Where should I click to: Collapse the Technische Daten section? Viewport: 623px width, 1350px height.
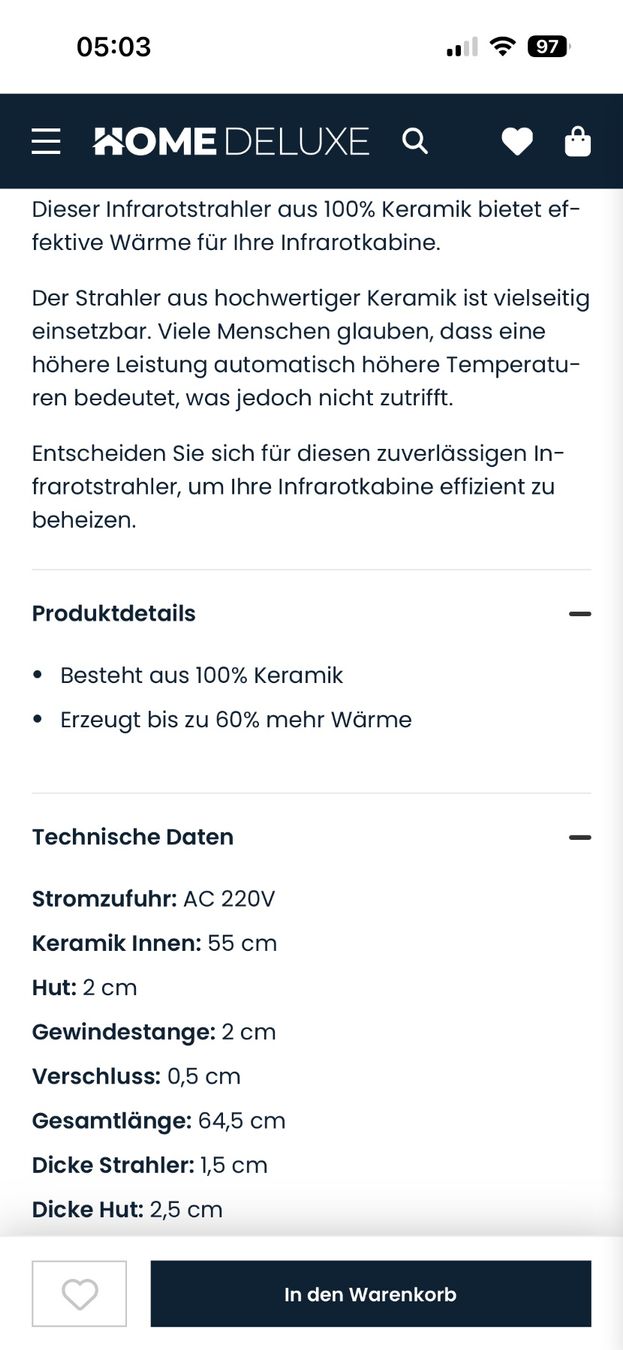580,837
